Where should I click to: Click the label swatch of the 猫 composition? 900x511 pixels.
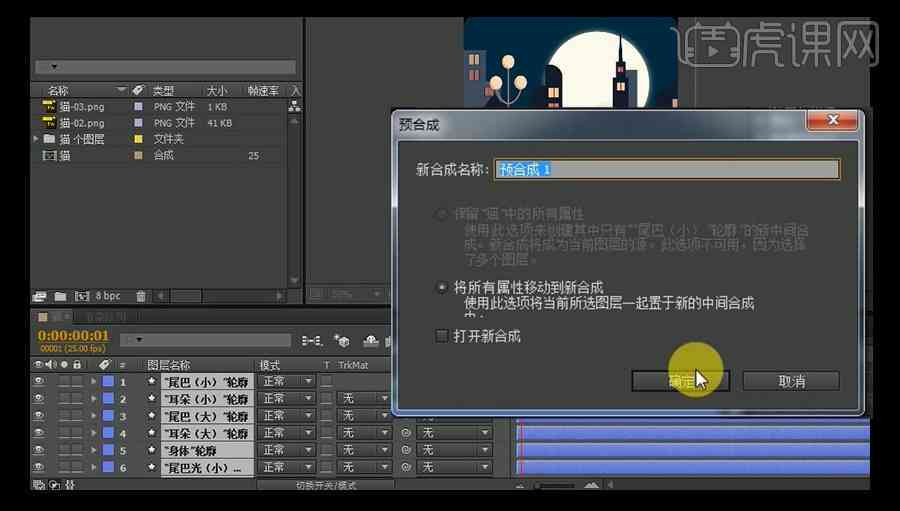tap(138, 155)
